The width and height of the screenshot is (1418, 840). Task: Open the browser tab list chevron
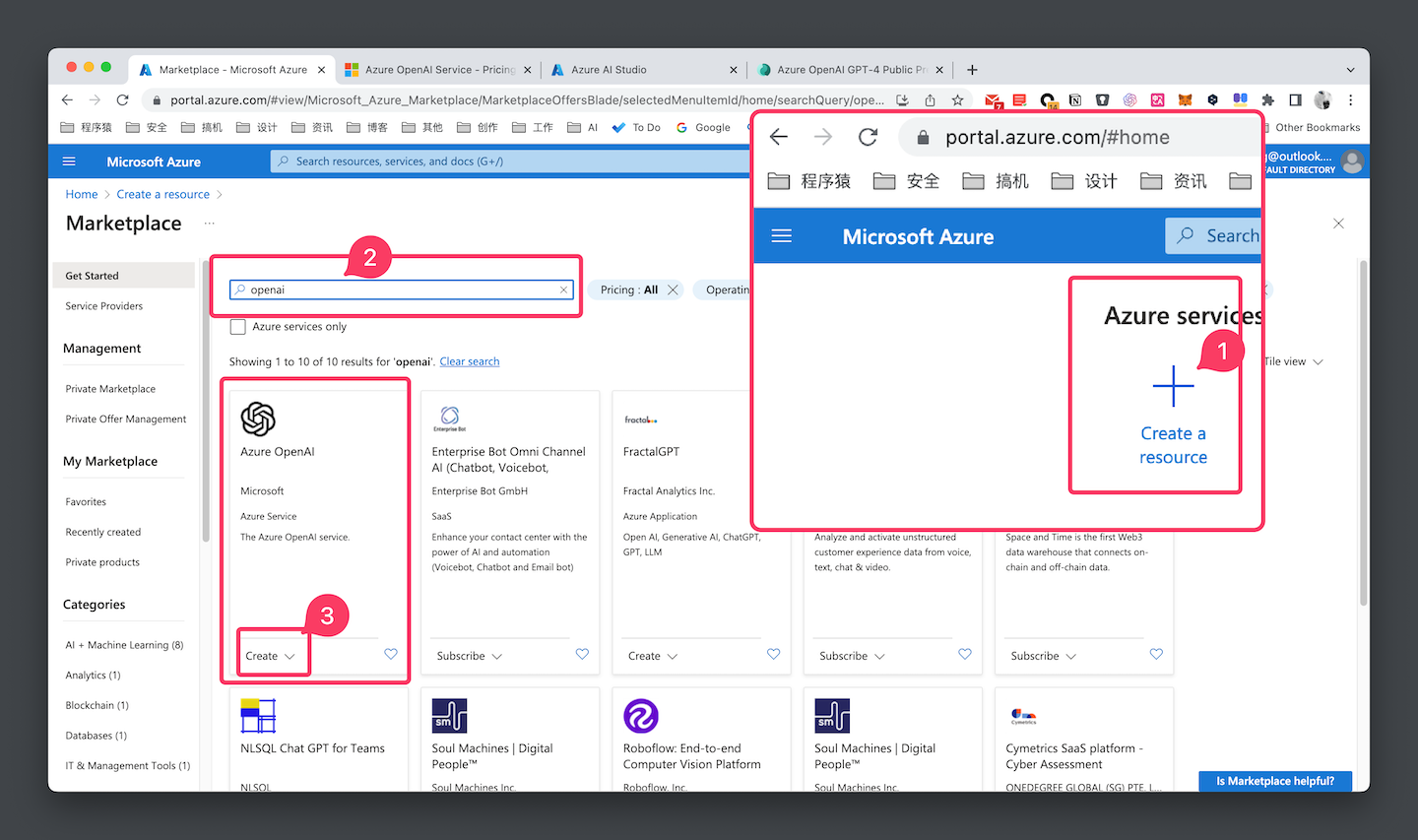tap(1350, 70)
